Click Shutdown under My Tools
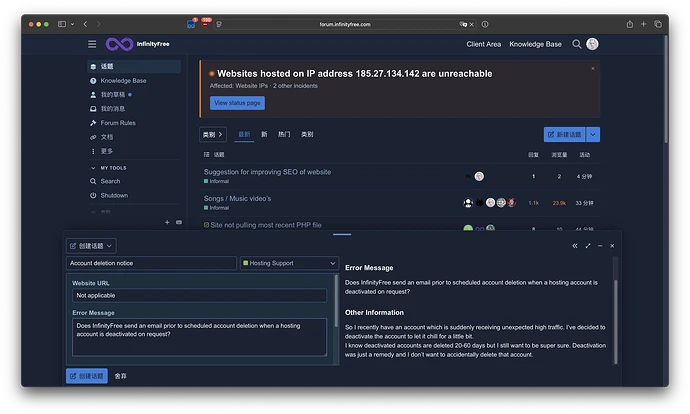The width and height of the screenshot is (690, 414). tap(114, 195)
